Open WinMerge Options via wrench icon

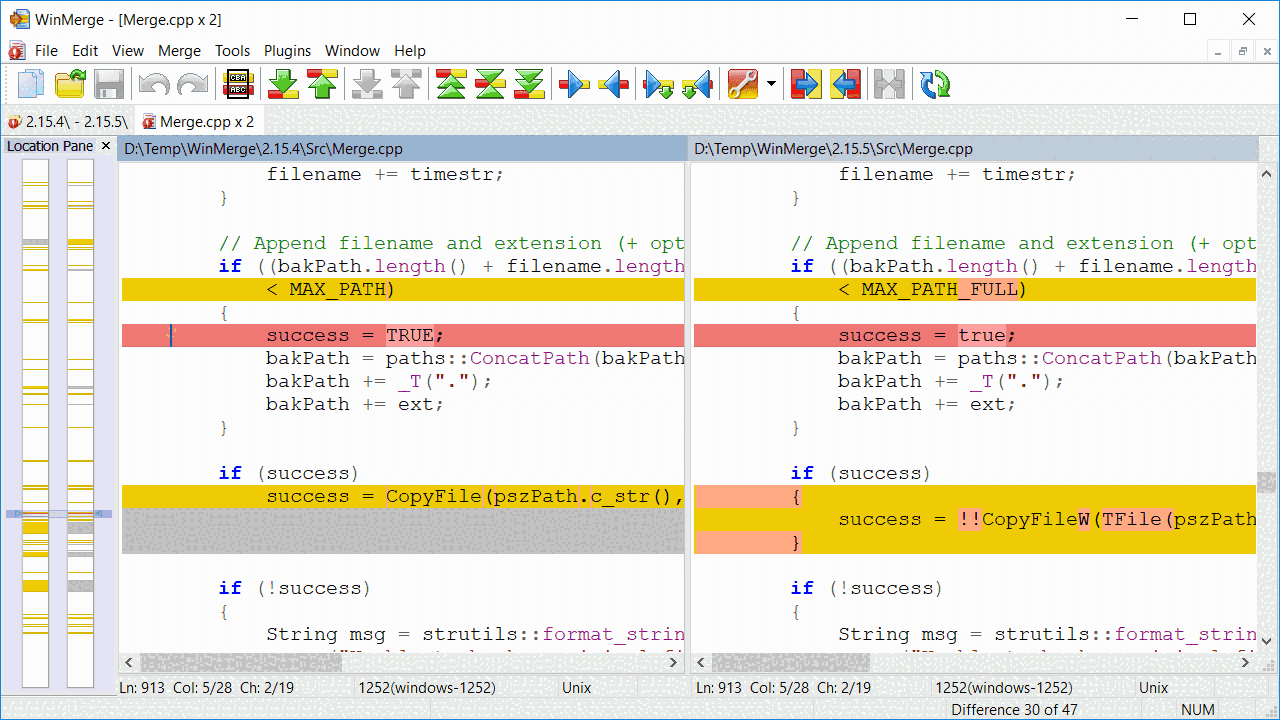(745, 84)
